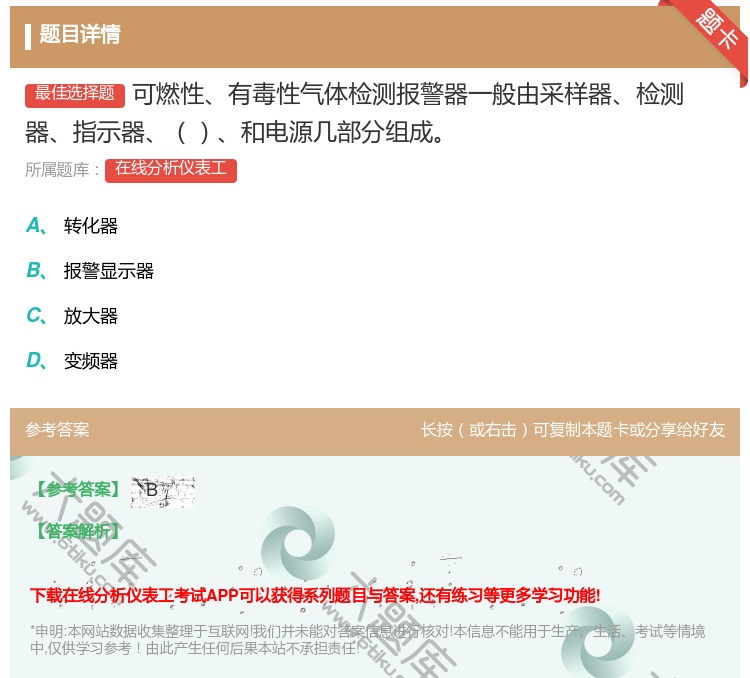750x678 pixels.
Task: Select option C 放大器
Action: coord(72,316)
